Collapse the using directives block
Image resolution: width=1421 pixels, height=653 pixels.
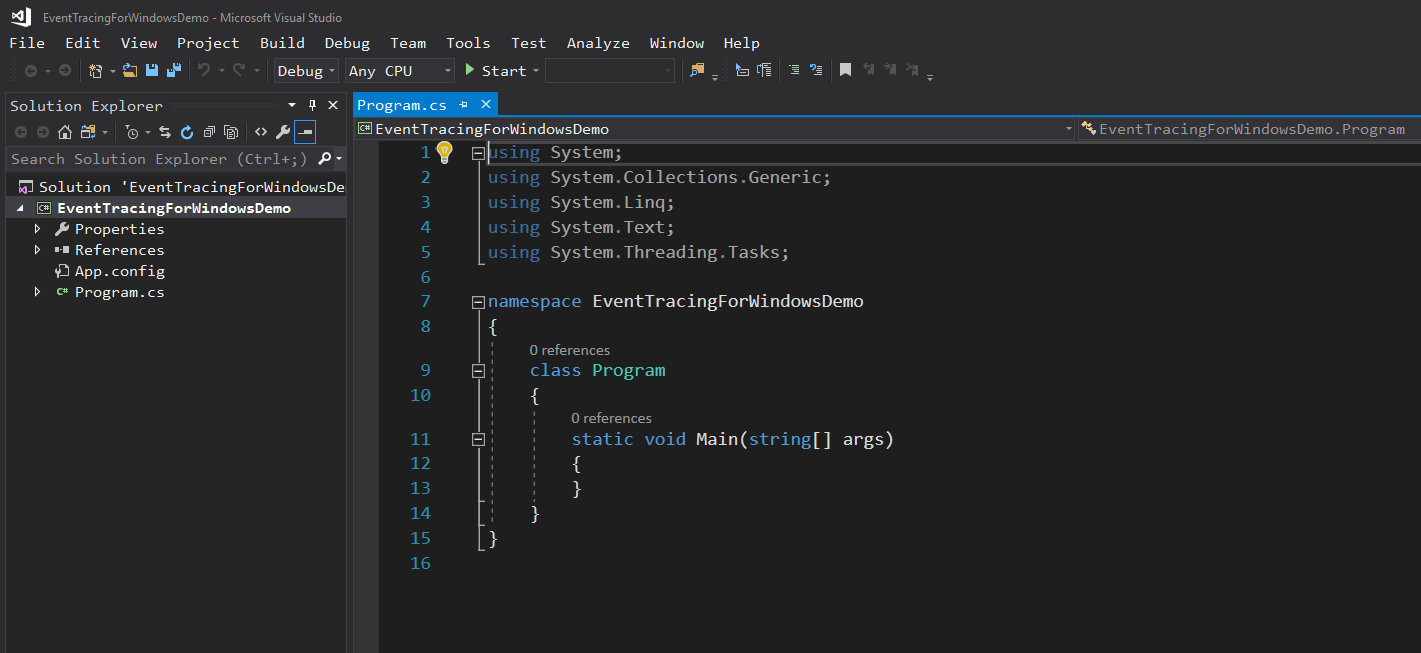[478, 153]
